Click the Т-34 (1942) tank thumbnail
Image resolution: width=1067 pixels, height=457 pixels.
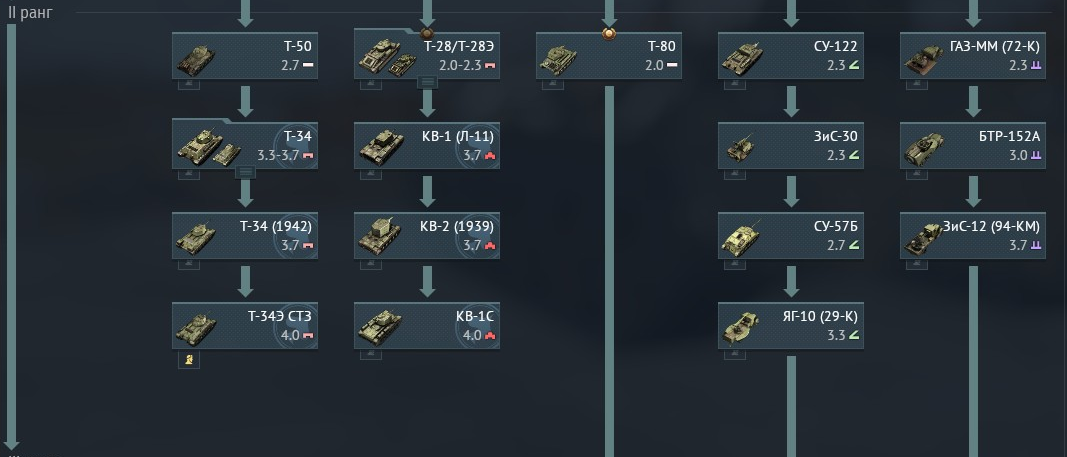tap(196, 237)
